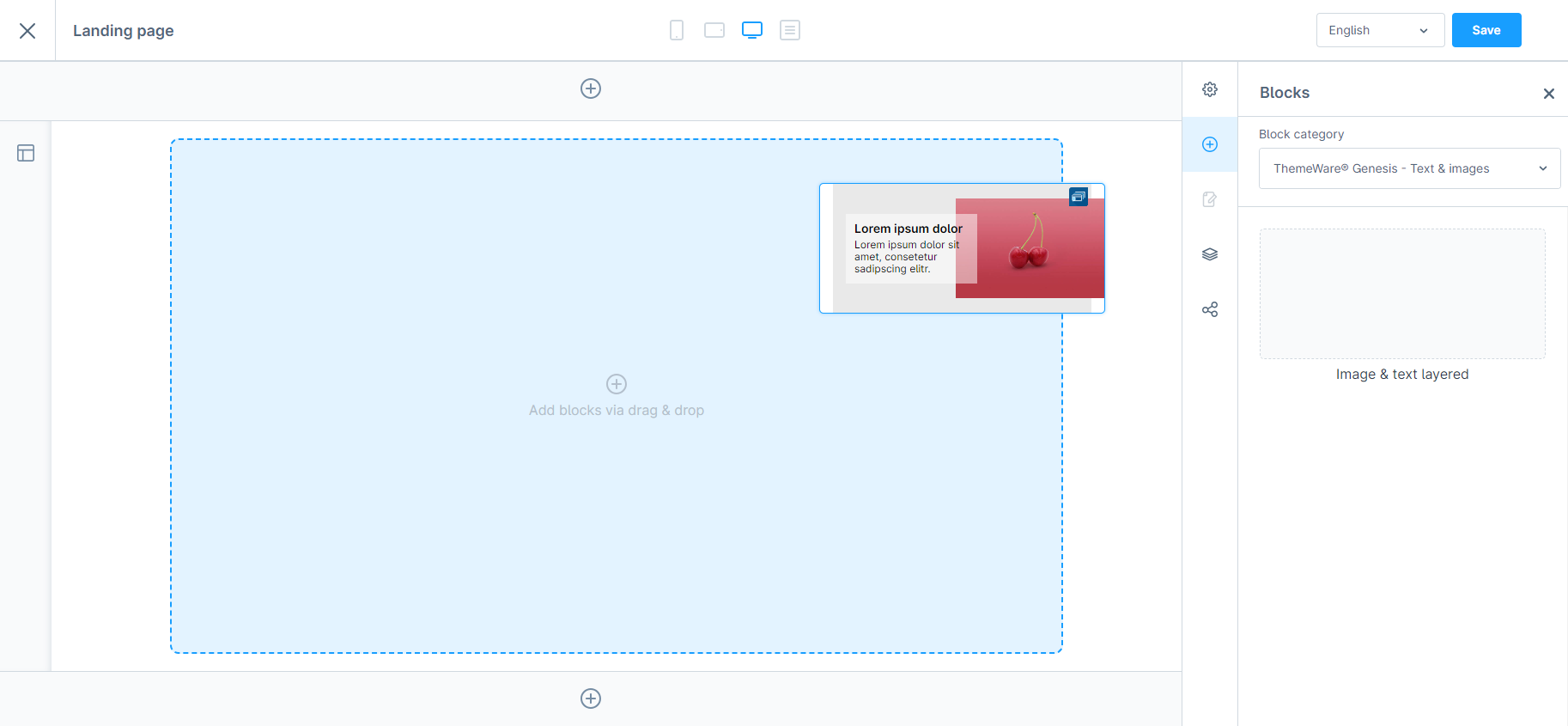The image size is (1568, 726).
Task: Add a section below using the bottom plus
Action: (x=591, y=699)
